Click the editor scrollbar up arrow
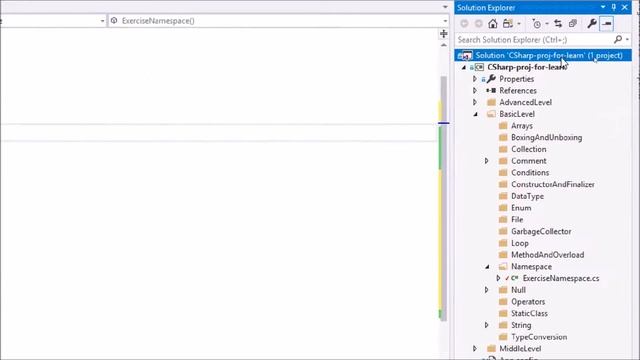 (x=444, y=45)
